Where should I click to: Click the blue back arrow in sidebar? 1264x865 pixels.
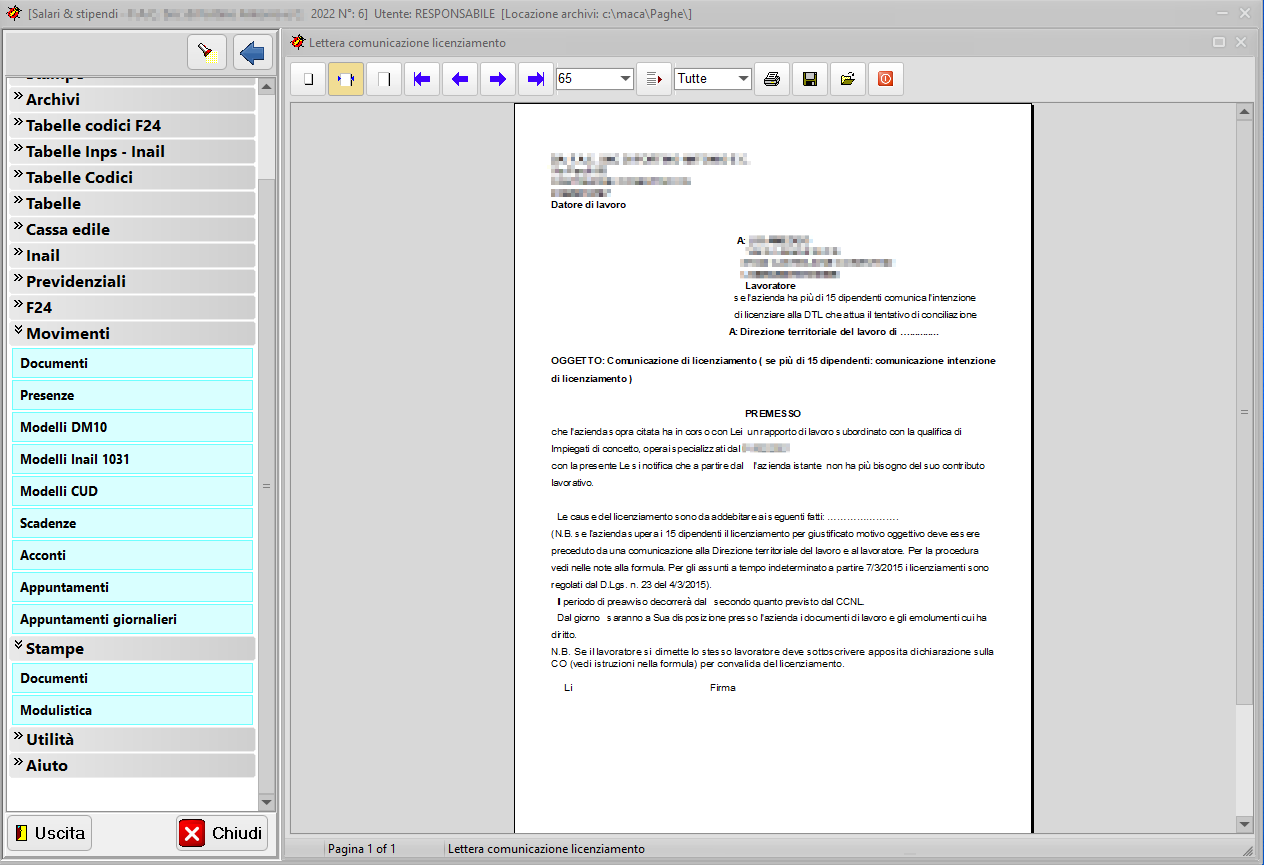coord(253,53)
